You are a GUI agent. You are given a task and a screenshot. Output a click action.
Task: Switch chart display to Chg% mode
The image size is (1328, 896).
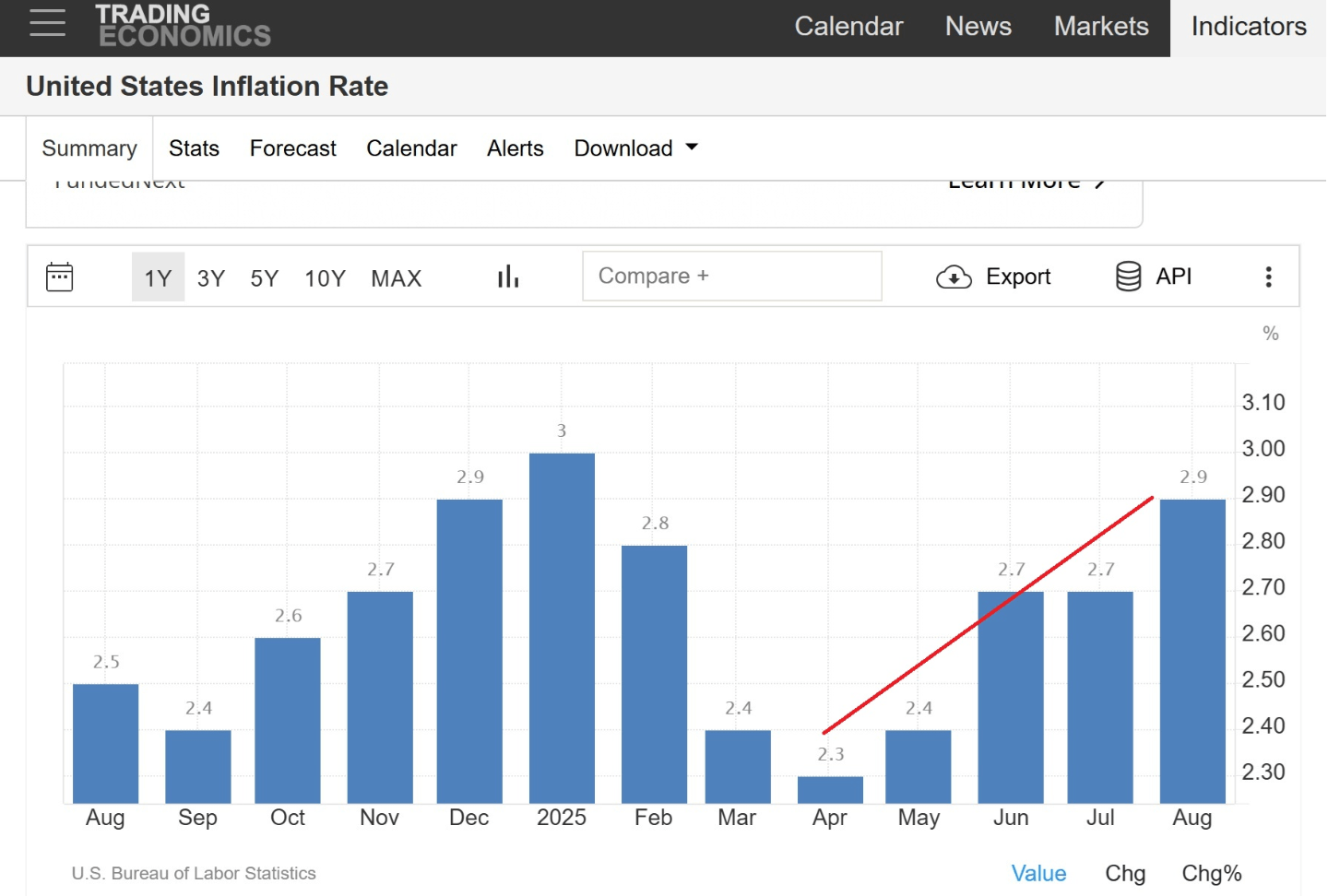point(1211,873)
